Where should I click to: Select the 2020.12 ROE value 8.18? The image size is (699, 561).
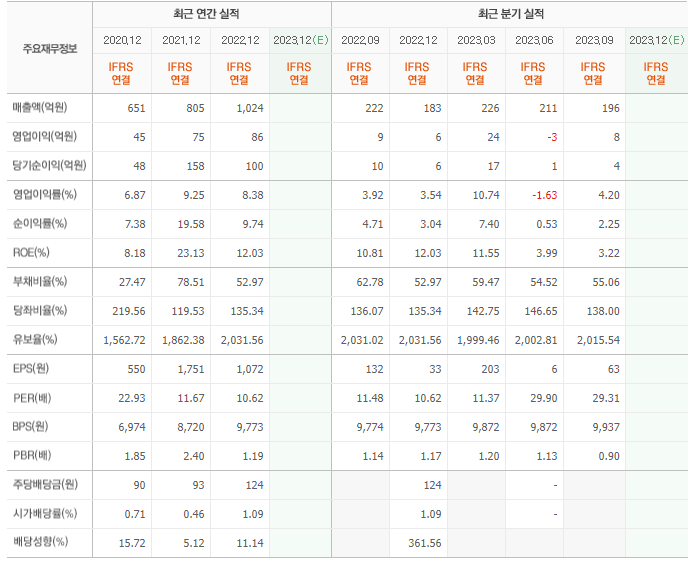click(x=135, y=253)
